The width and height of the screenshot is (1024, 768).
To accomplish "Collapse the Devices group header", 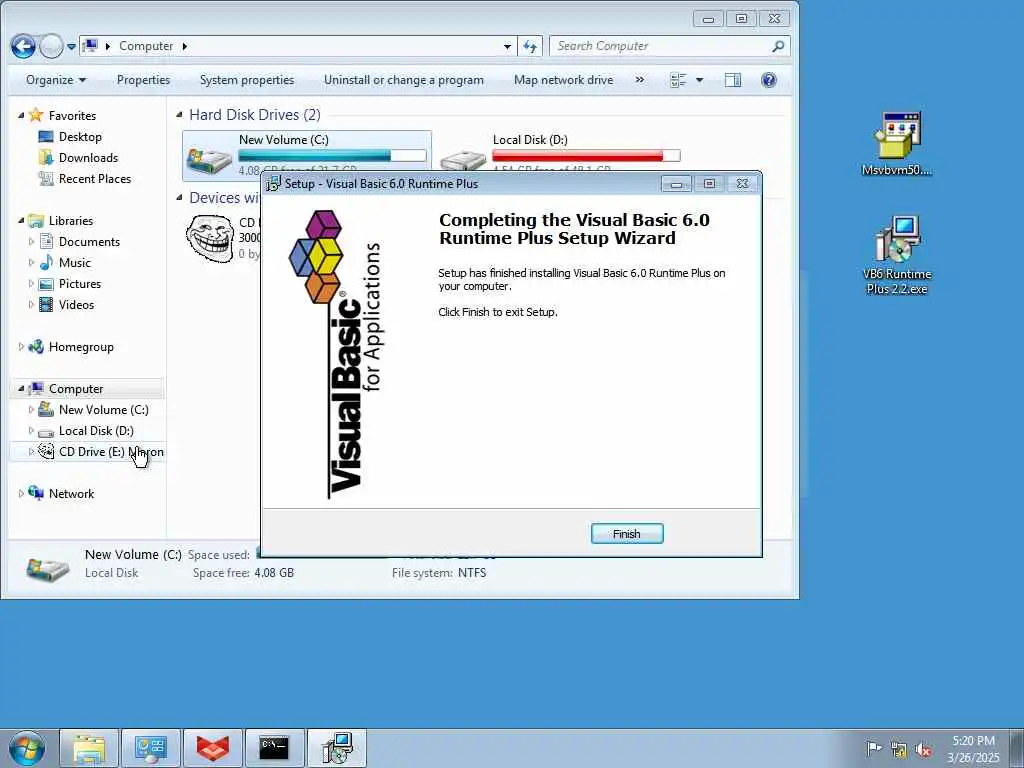I will point(179,197).
